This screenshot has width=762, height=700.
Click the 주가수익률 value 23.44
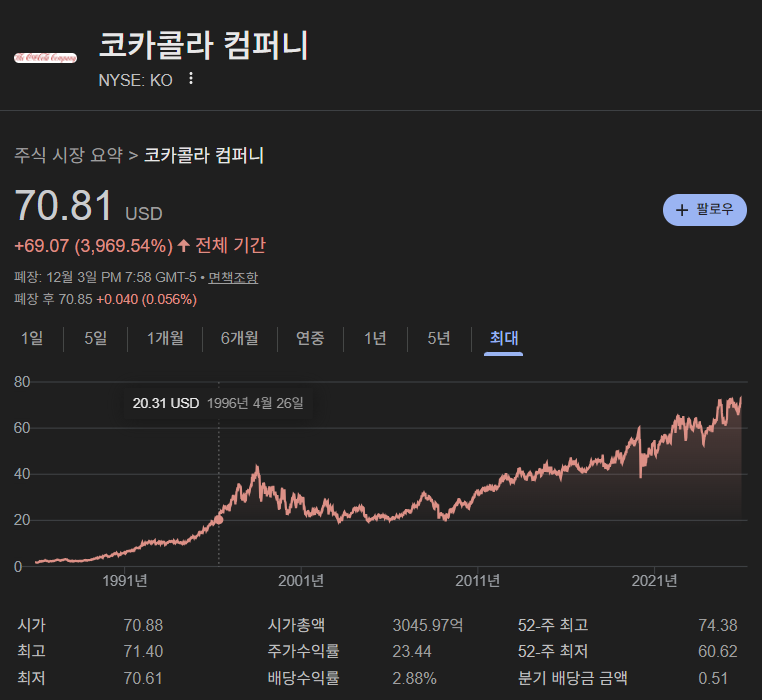tap(412, 651)
